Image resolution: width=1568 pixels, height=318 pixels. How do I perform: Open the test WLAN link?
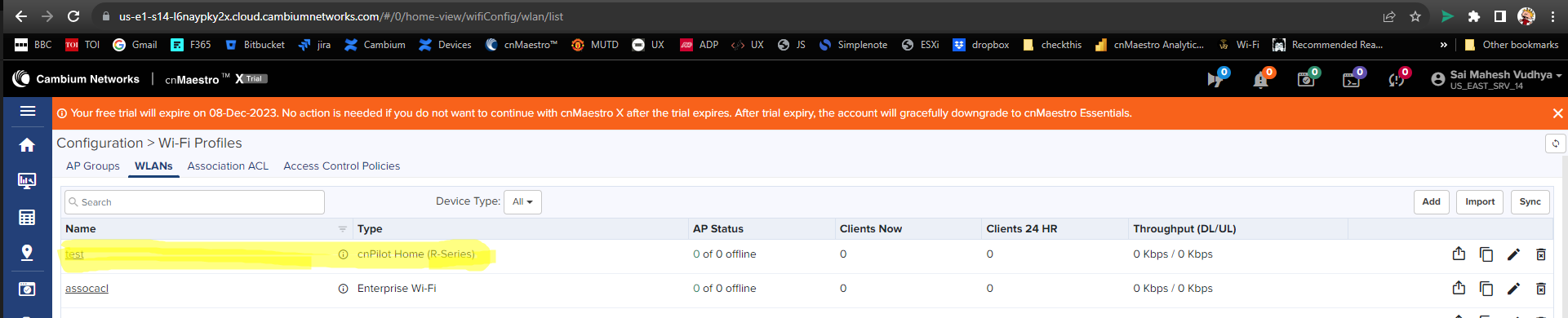pos(74,254)
